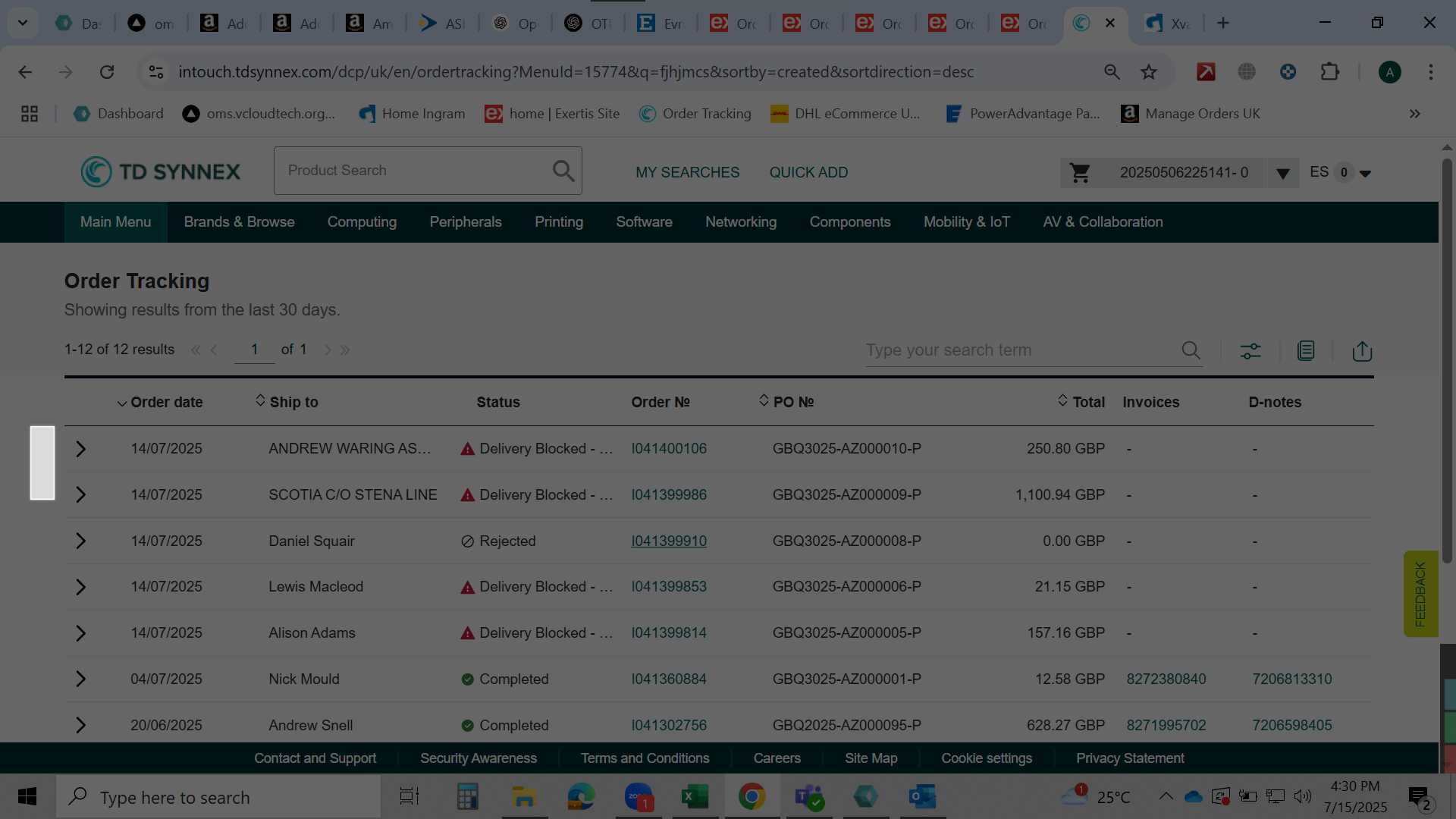
Task: Expand order row for Alison Adams
Action: tap(80, 633)
